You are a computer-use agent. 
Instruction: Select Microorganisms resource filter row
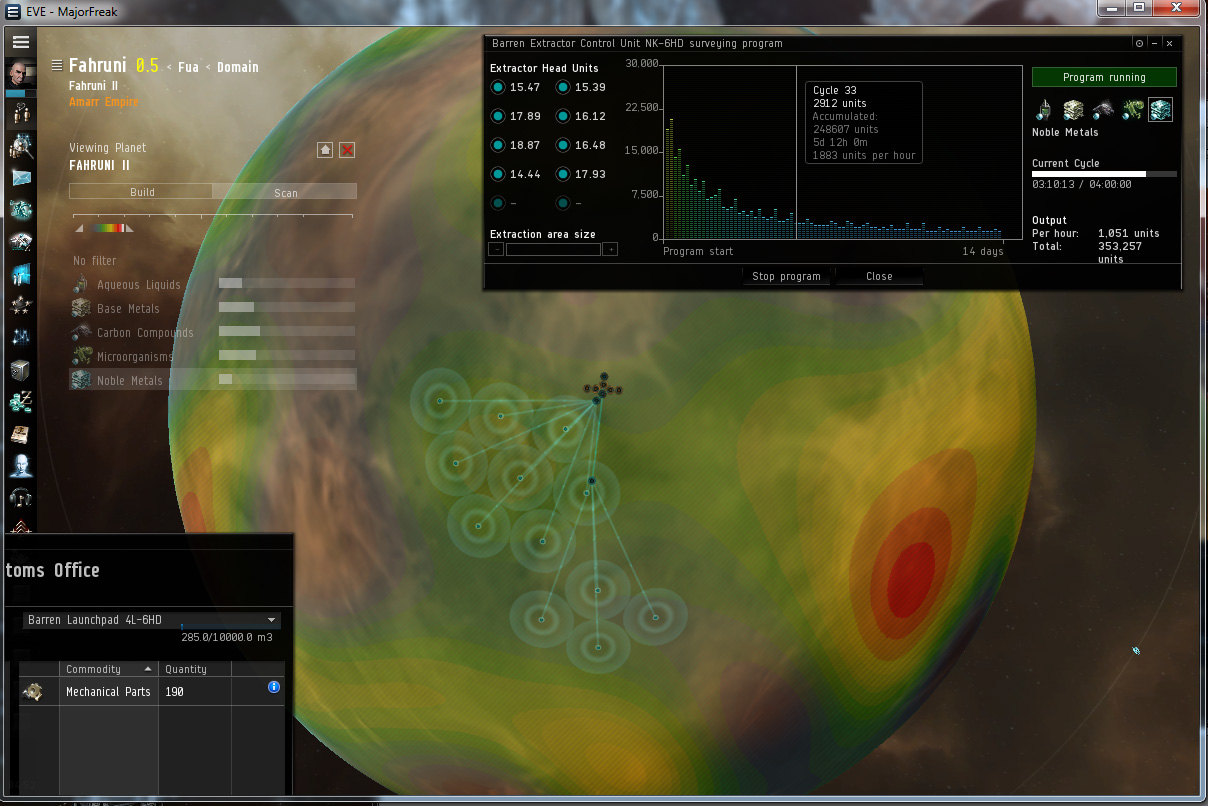[212, 357]
